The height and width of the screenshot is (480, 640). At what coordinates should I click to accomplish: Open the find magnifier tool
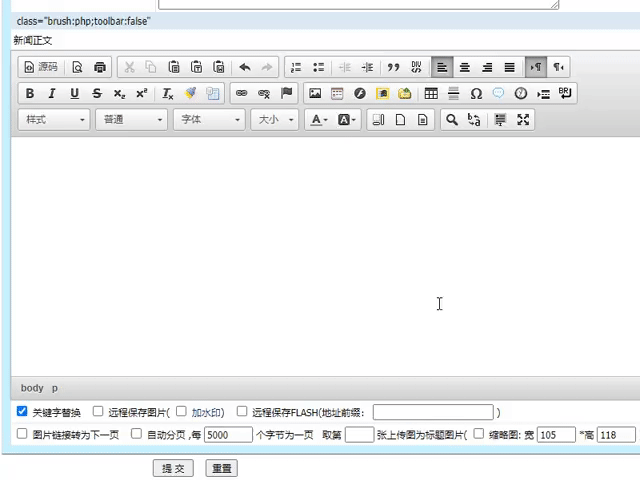(452, 120)
